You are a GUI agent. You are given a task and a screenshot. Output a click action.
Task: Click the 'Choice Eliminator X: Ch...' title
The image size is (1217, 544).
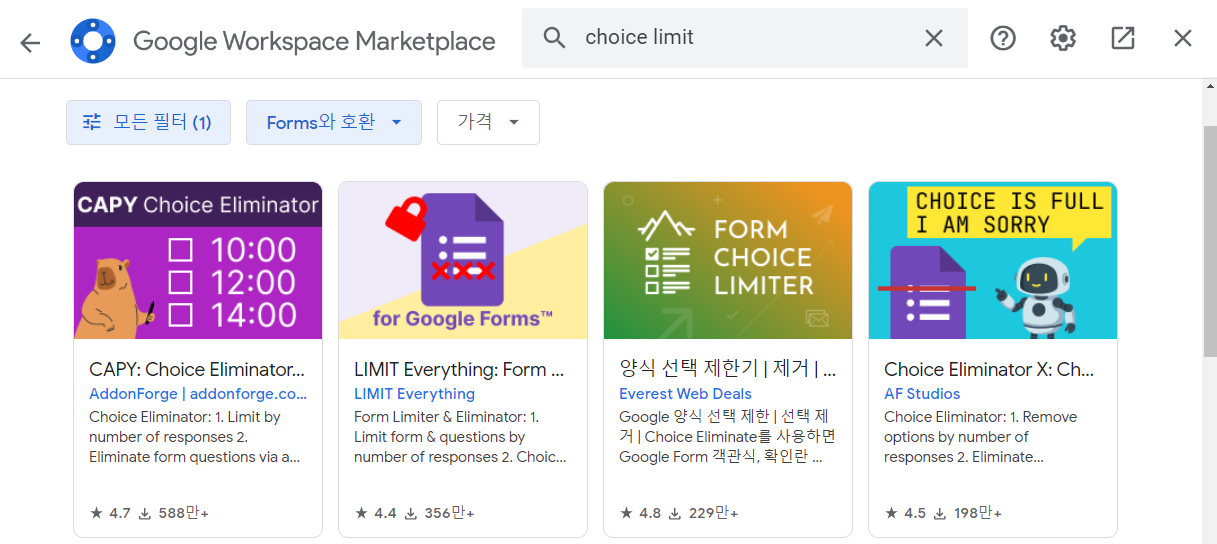coord(989,369)
